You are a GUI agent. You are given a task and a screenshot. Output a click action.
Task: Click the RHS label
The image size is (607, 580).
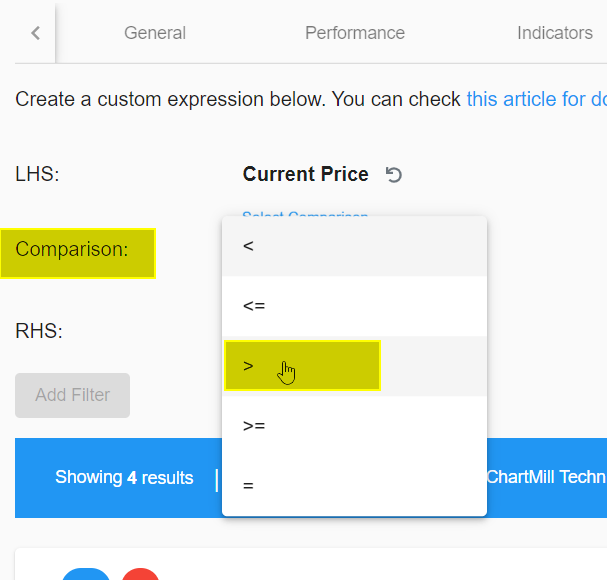pyautogui.click(x=39, y=331)
